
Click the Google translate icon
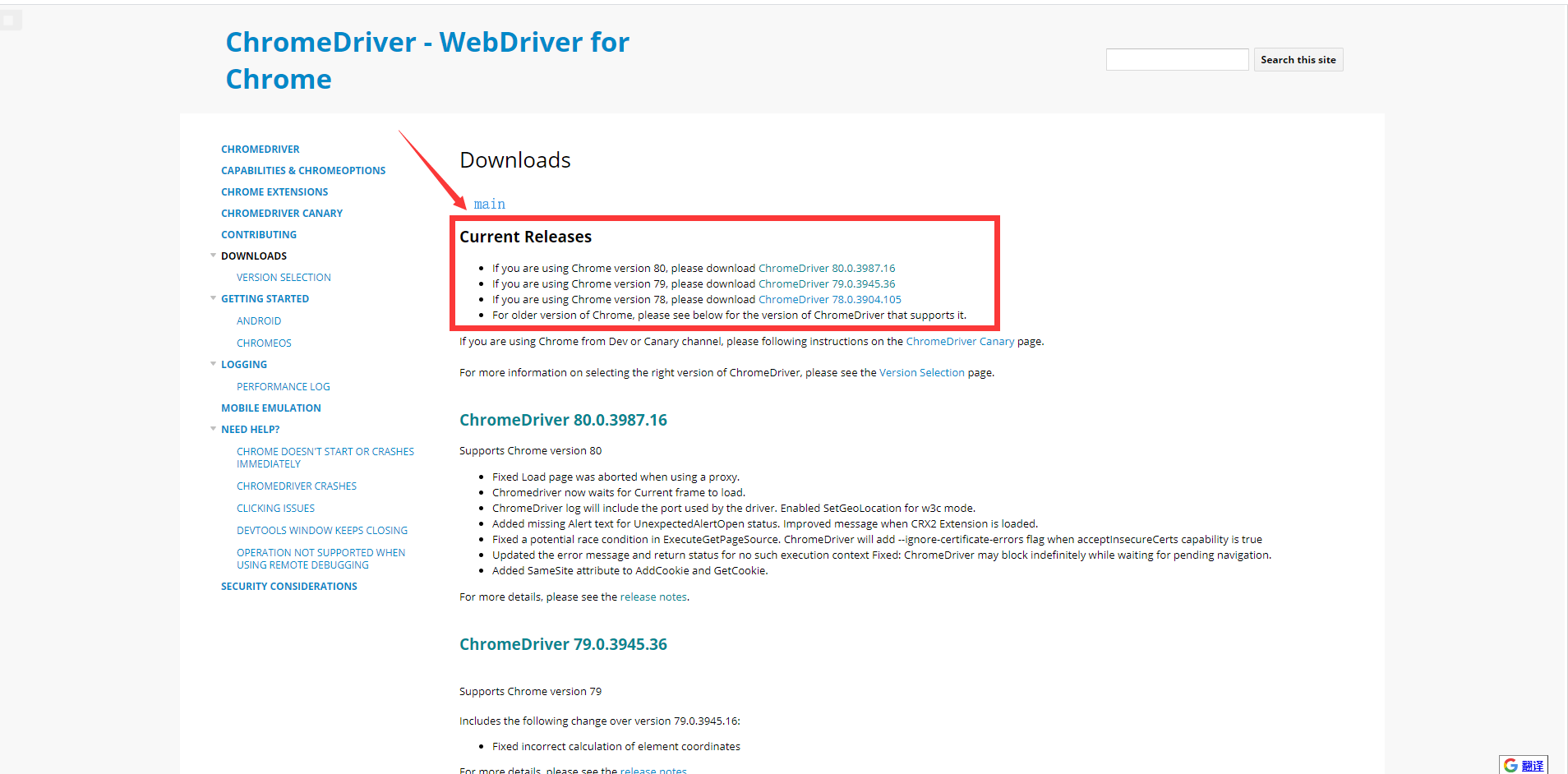1523,765
